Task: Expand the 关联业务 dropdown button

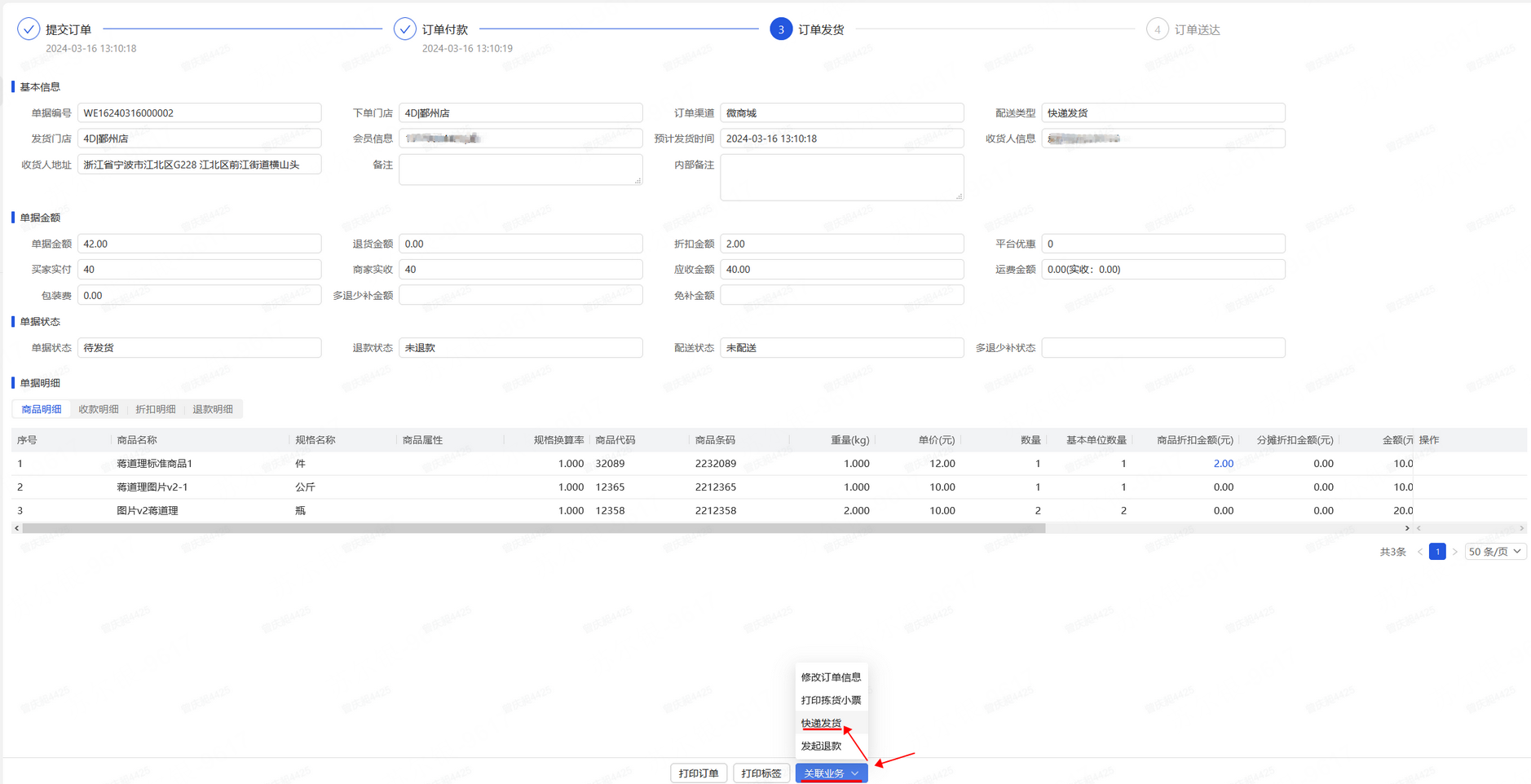Action: point(832,773)
